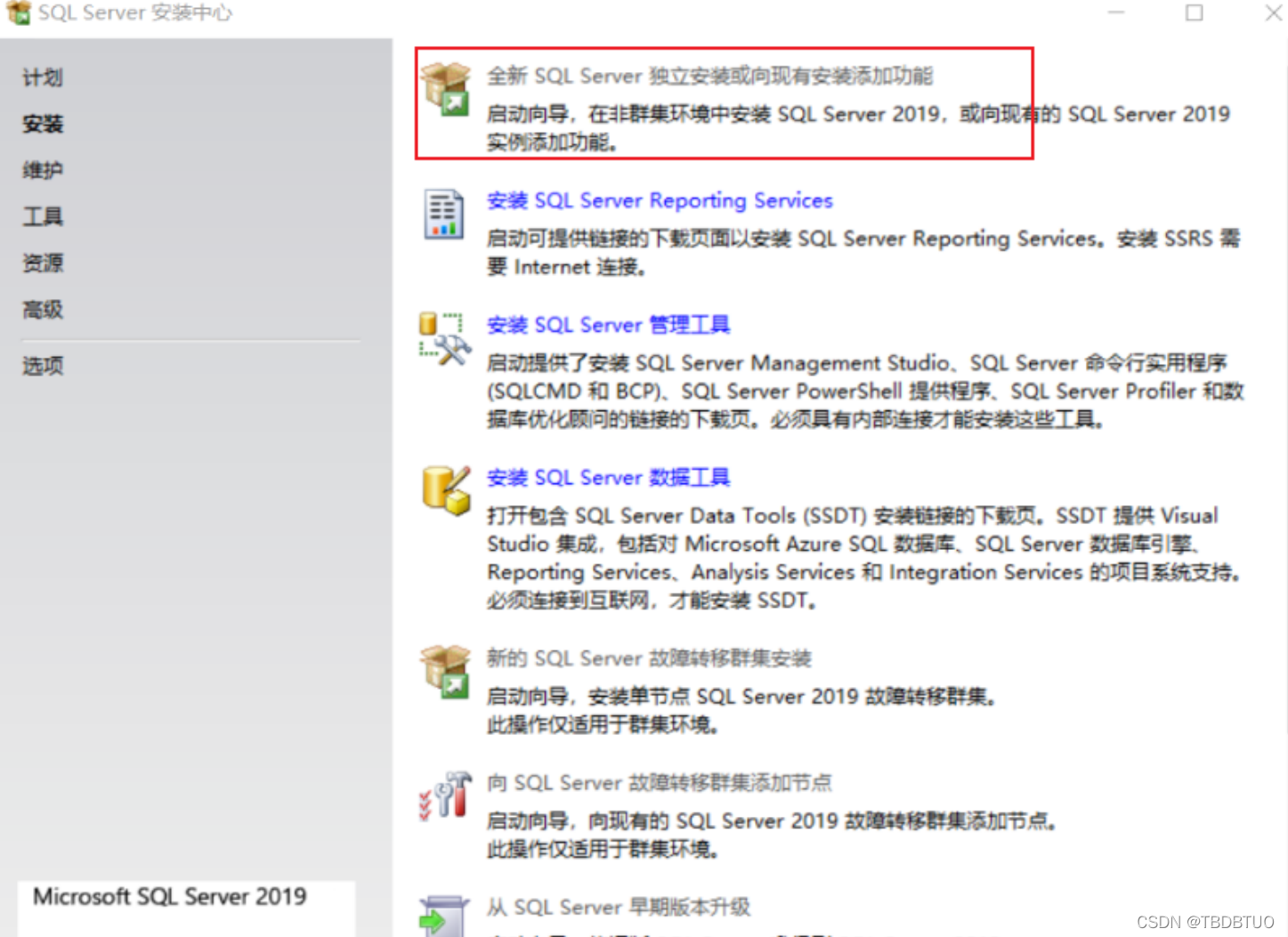Go to 资源 sidebar page
The image size is (1288, 937).
click(x=43, y=263)
